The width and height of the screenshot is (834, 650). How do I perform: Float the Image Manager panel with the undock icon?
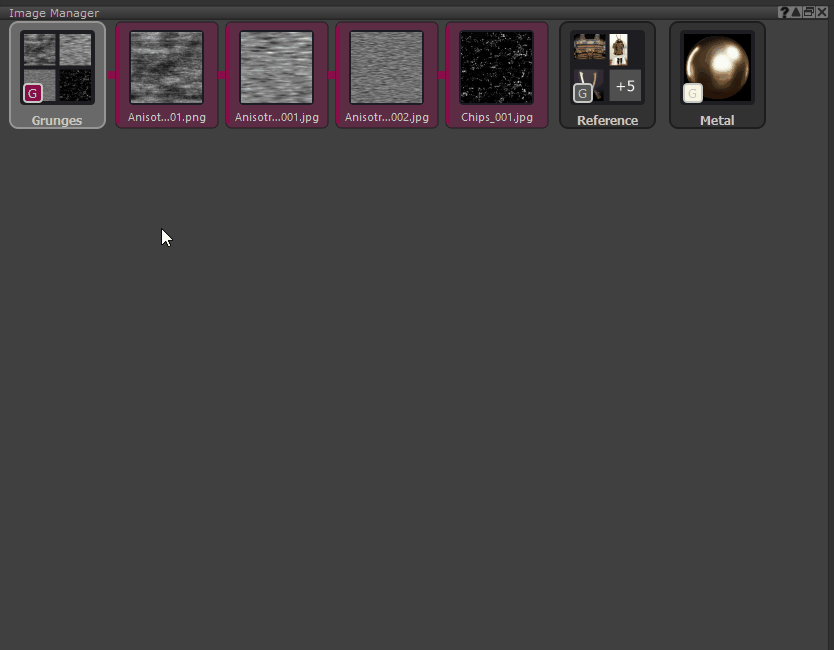tap(808, 13)
